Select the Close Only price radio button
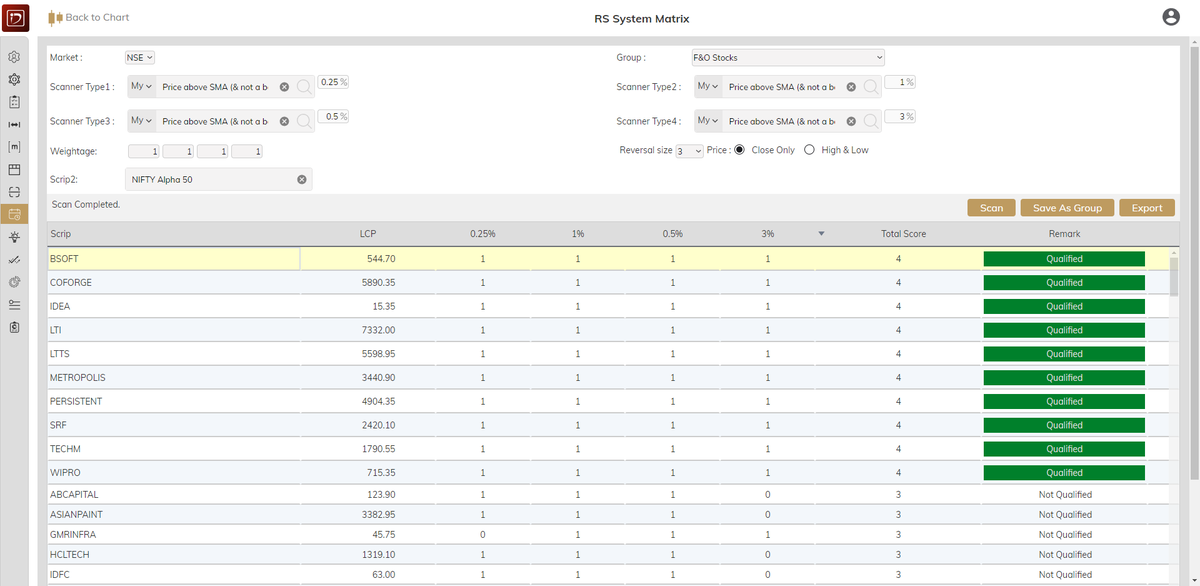Viewport: 1200px width, 586px height. [x=740, y=150]
